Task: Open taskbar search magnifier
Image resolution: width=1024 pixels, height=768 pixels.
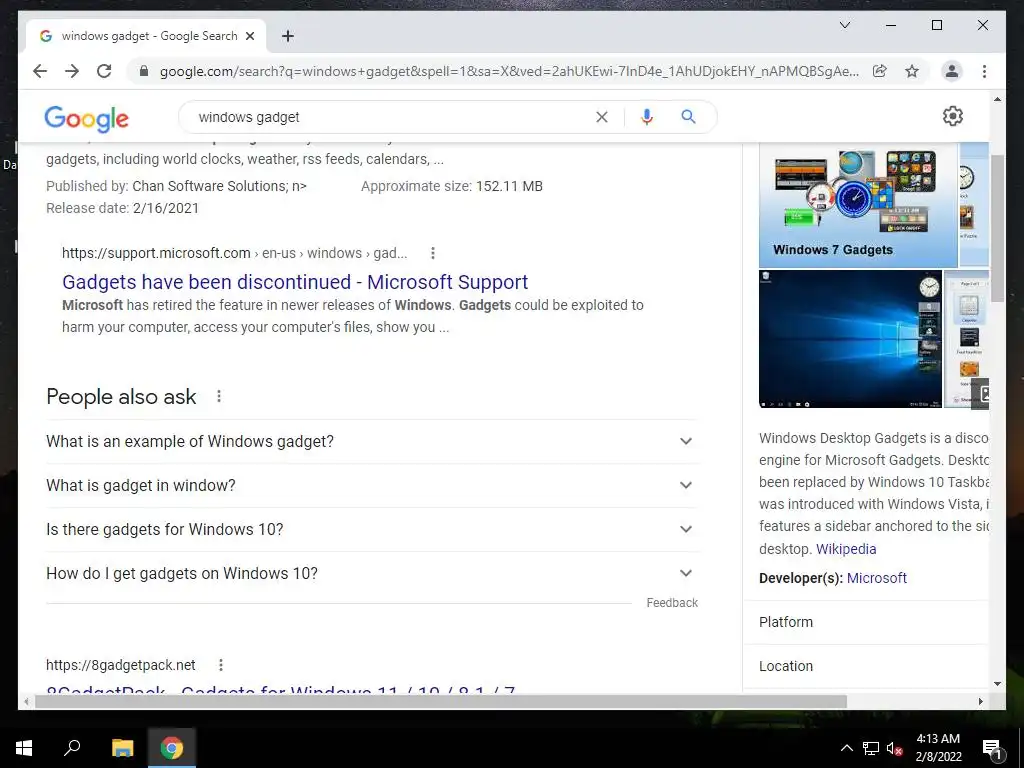Action: (x=72, y=747)
